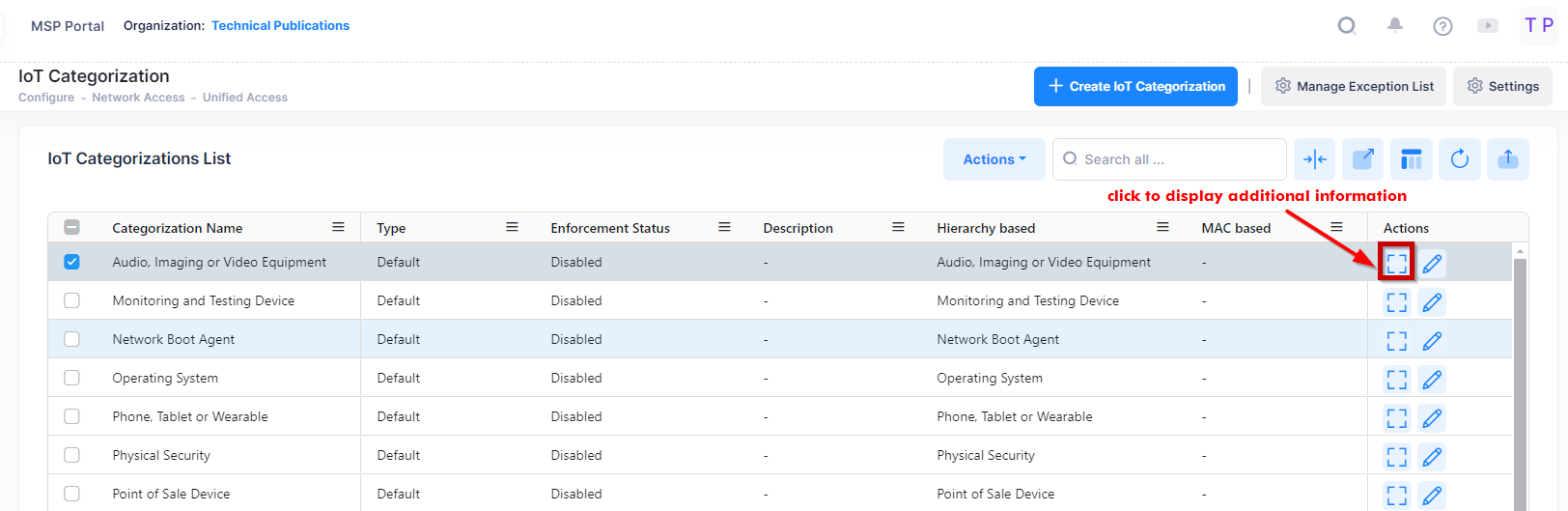Image resolution: width=1568 pixels, height=511 pixels.
Task: Click the Search all input field
Action: [x=1178, y=159]
